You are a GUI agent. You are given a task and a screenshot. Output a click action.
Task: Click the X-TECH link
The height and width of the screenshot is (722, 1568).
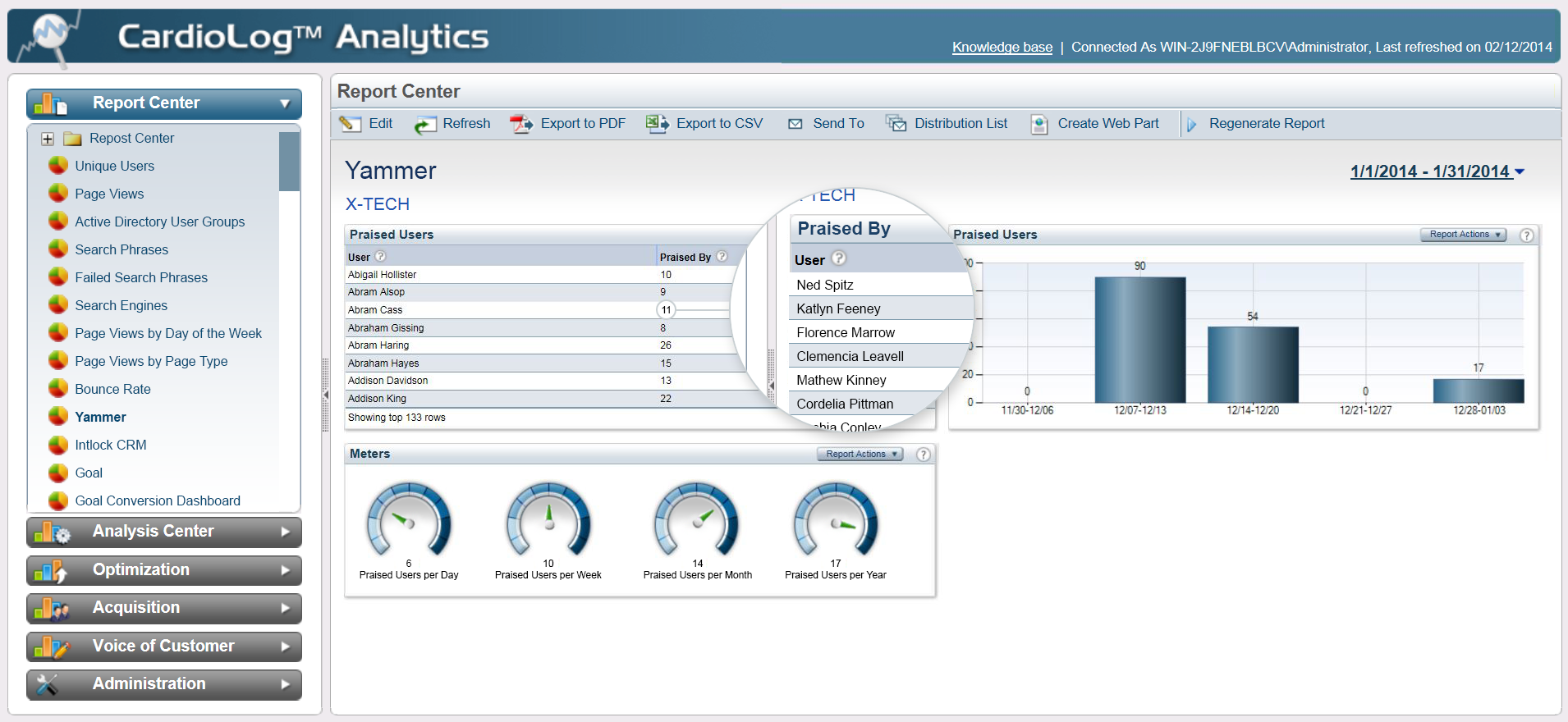tap(378, 204)
